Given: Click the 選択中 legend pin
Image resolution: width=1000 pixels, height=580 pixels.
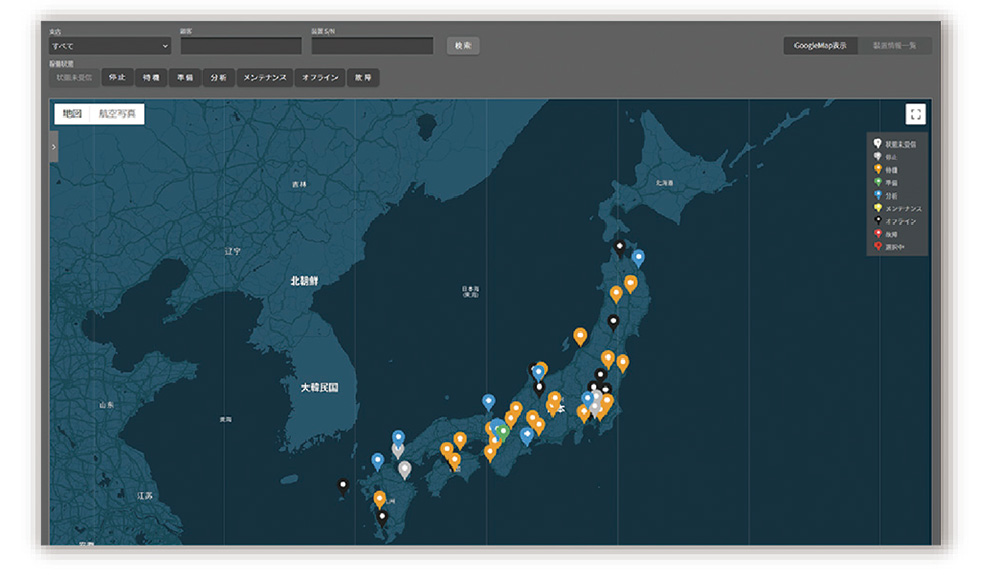Looking at the screenshot, I should point(878,246).
